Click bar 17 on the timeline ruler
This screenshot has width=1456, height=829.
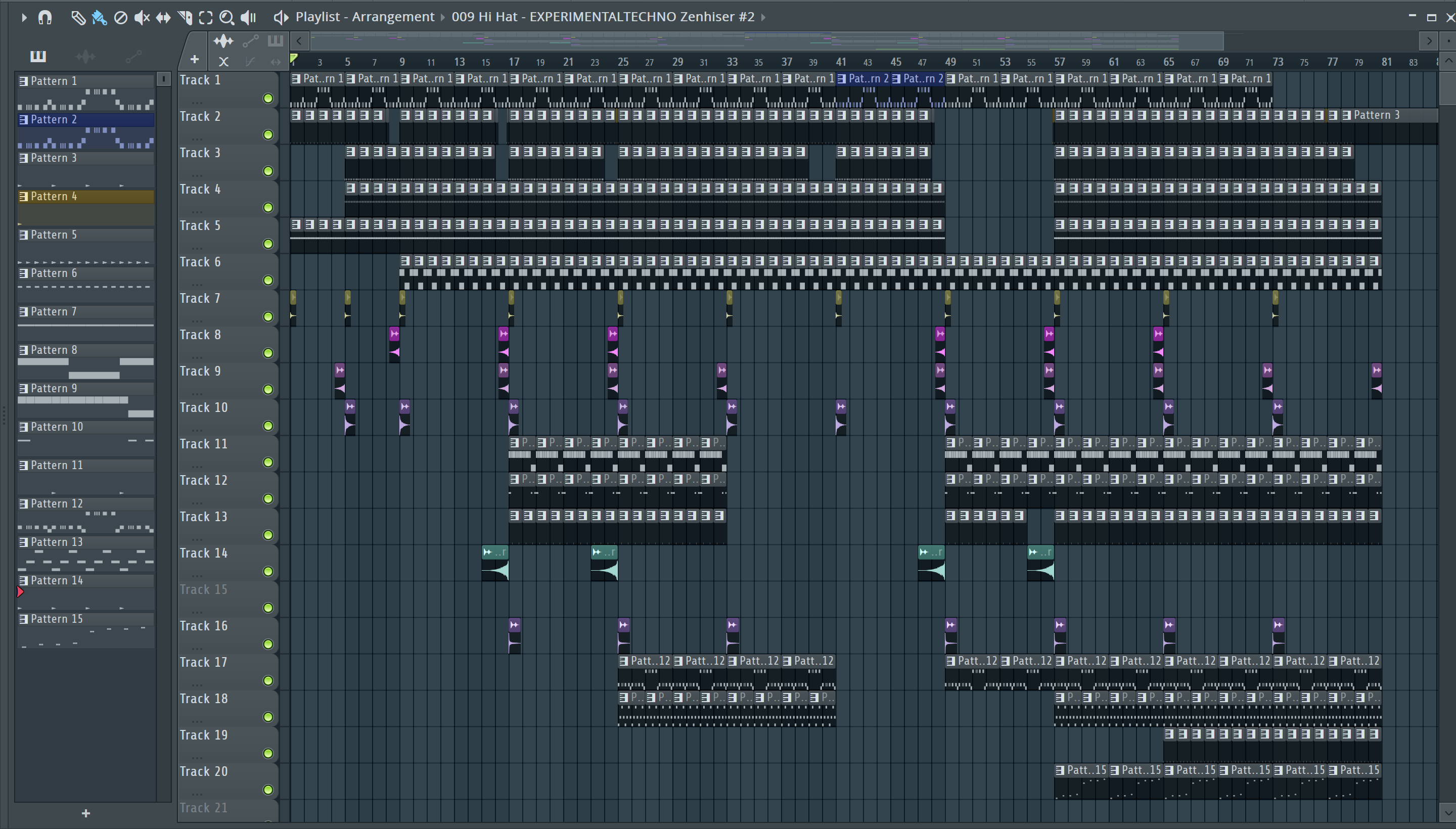[x=514, y=62]
